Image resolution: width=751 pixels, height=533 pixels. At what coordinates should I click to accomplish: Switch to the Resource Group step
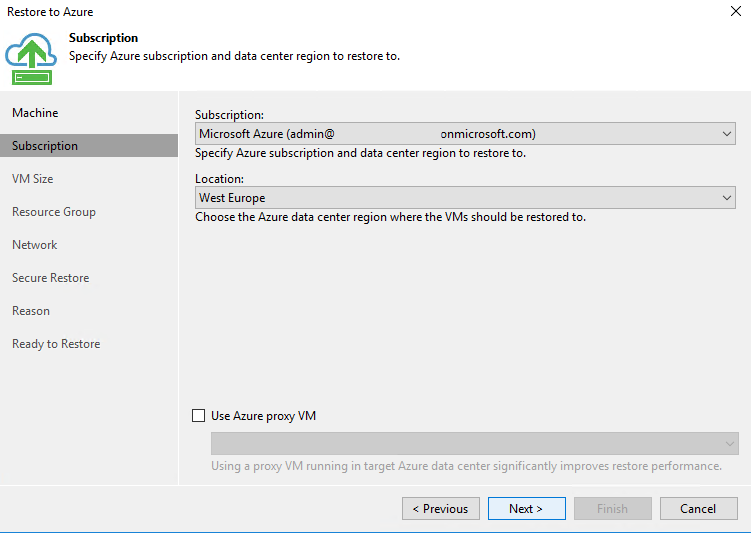(x=54, y=212)
